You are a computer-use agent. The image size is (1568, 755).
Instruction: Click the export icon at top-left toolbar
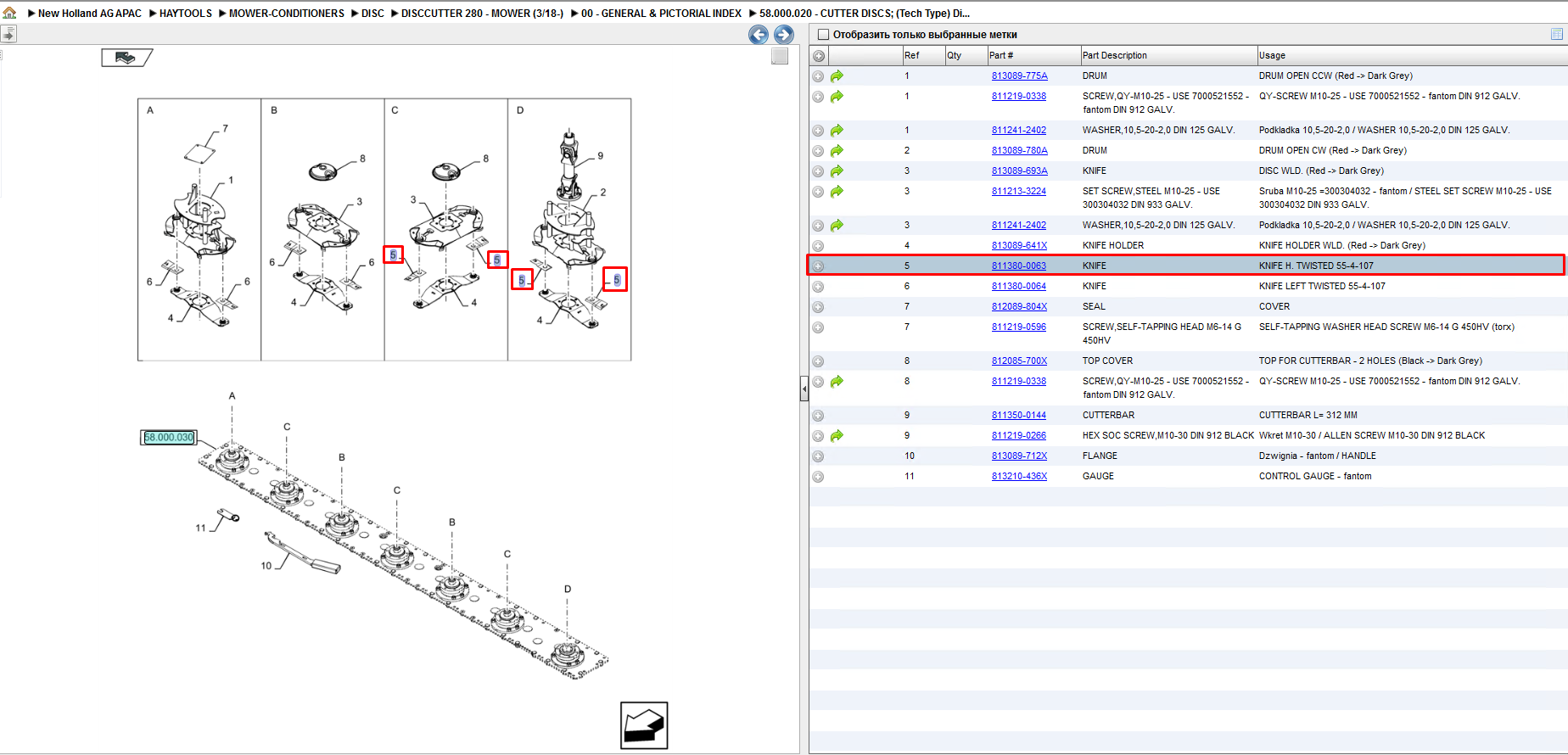8,34
